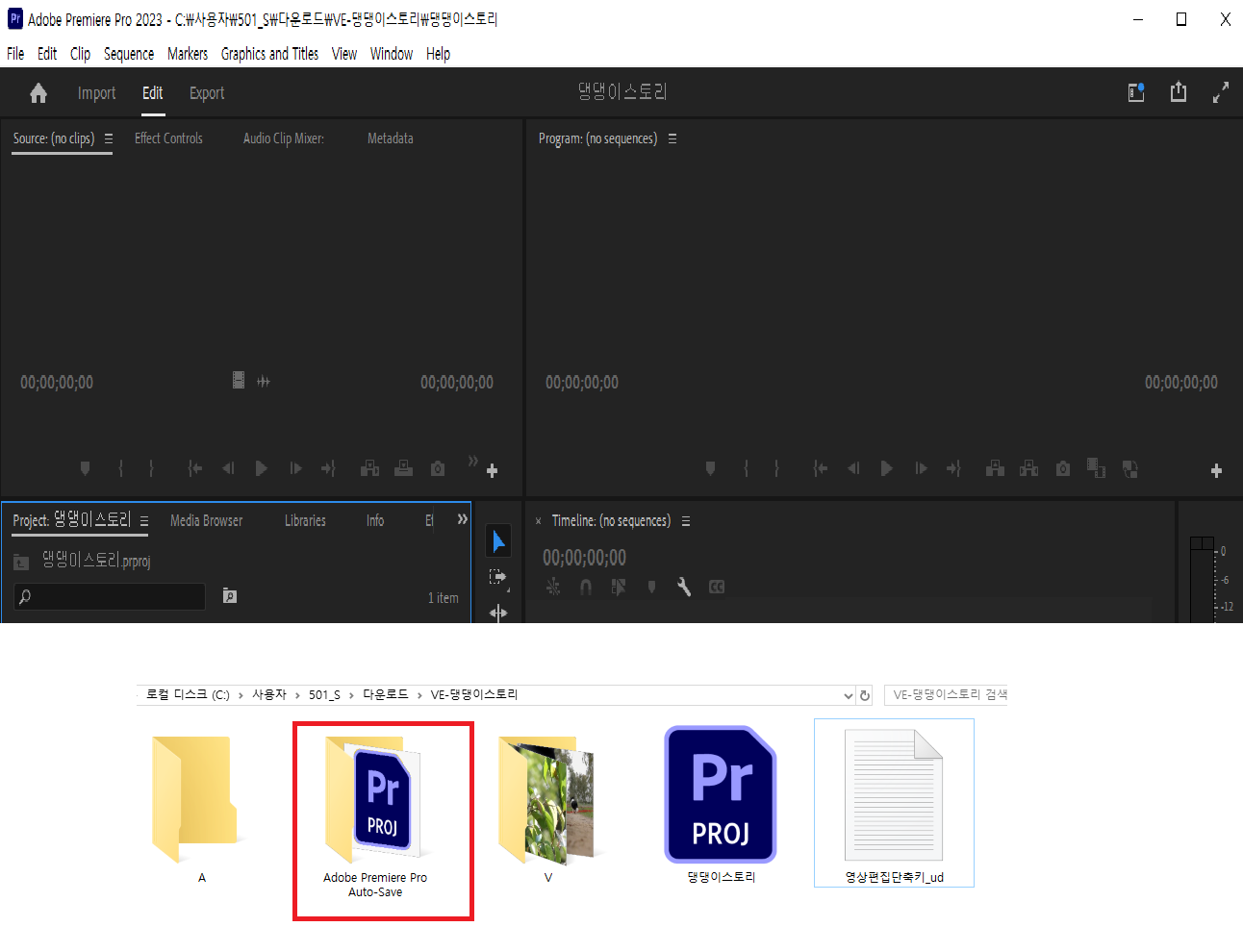
Task: Open the Timeline panel menu
Action: pos(686,521)
